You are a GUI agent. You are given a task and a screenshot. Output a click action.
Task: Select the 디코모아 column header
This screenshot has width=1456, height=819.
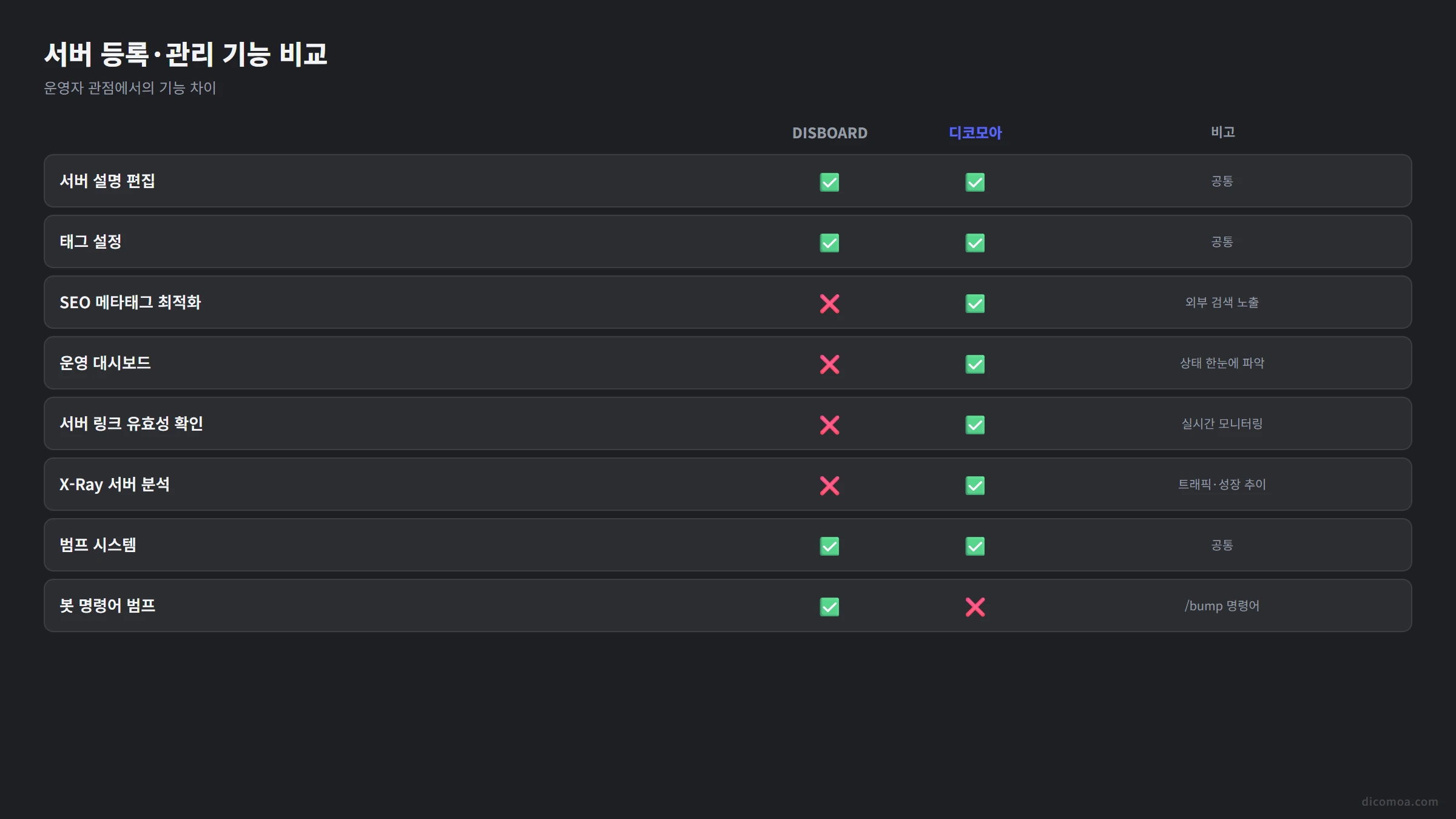tap(975, 133)
